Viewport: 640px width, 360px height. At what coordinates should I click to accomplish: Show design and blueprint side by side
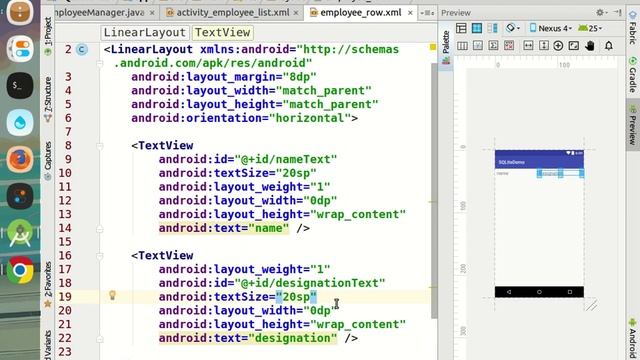coord(492,28)
